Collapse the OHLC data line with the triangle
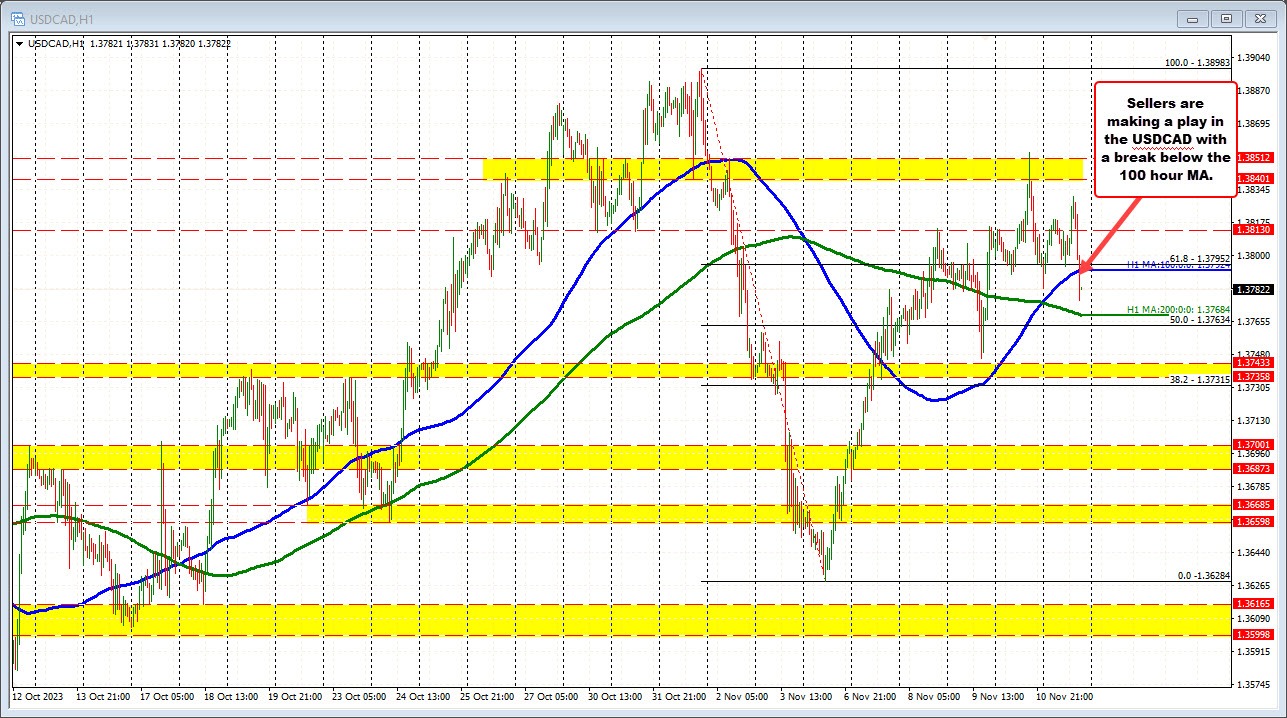The height and width of the screenshot is (718, 1287). click(x=21, y=43)
